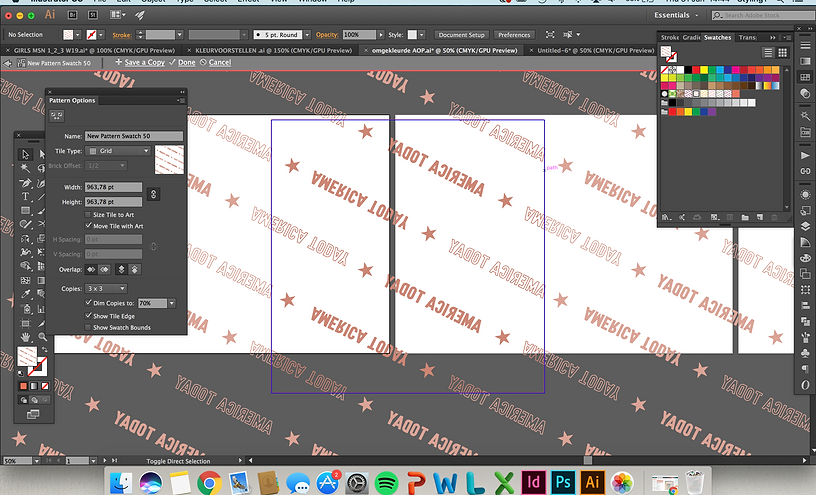The width and height of the screenshot is (816, 495).
Task: Select the Artboard tool
Action: pos(25,323)
